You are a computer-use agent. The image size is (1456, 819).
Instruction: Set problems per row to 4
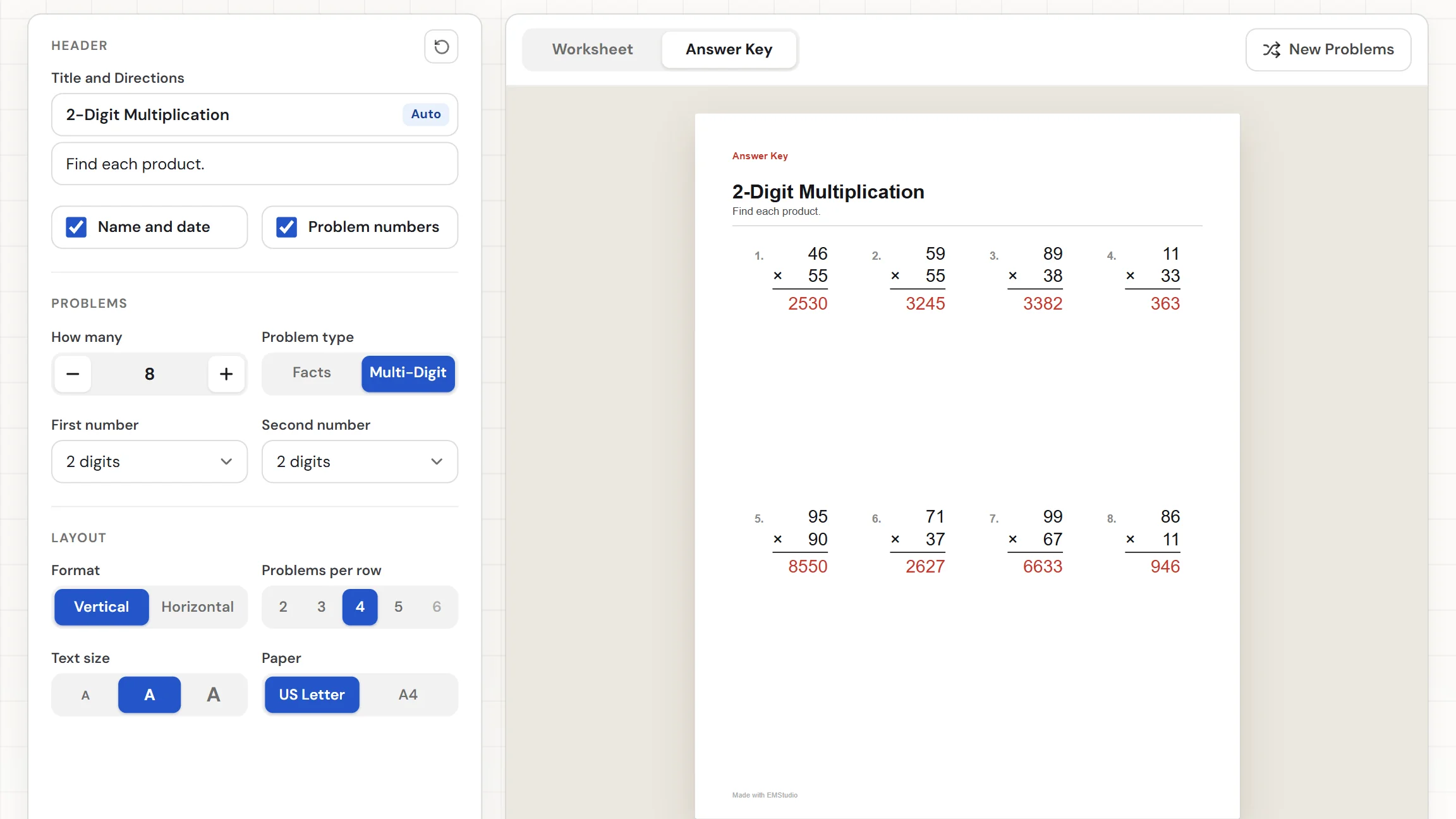(360, 607)
